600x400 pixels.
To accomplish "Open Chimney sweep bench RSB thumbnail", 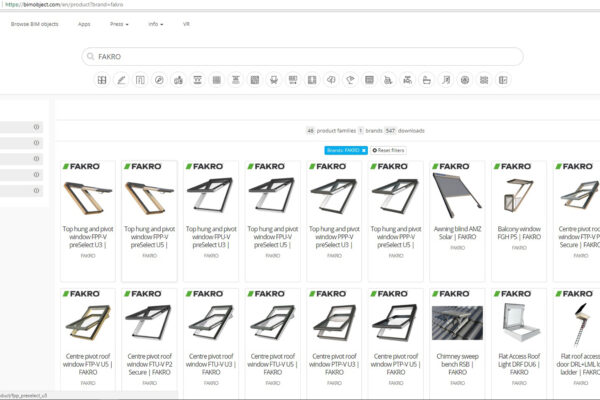I will point(457,323).
